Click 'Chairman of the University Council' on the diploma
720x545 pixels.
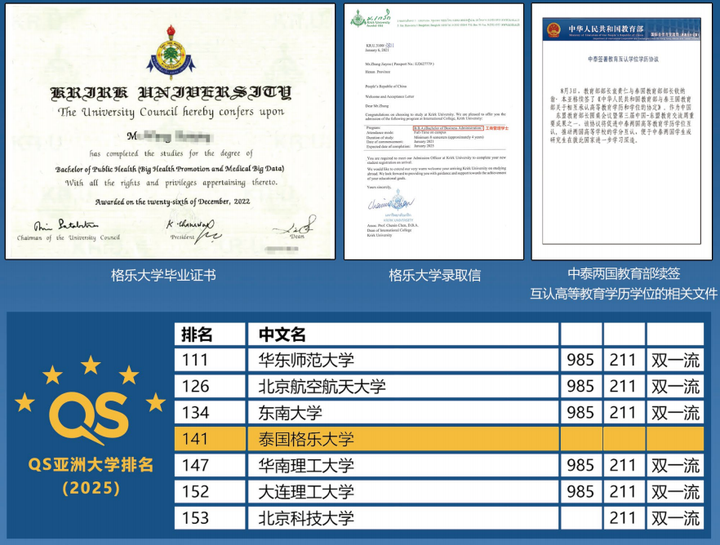point(68,238)
